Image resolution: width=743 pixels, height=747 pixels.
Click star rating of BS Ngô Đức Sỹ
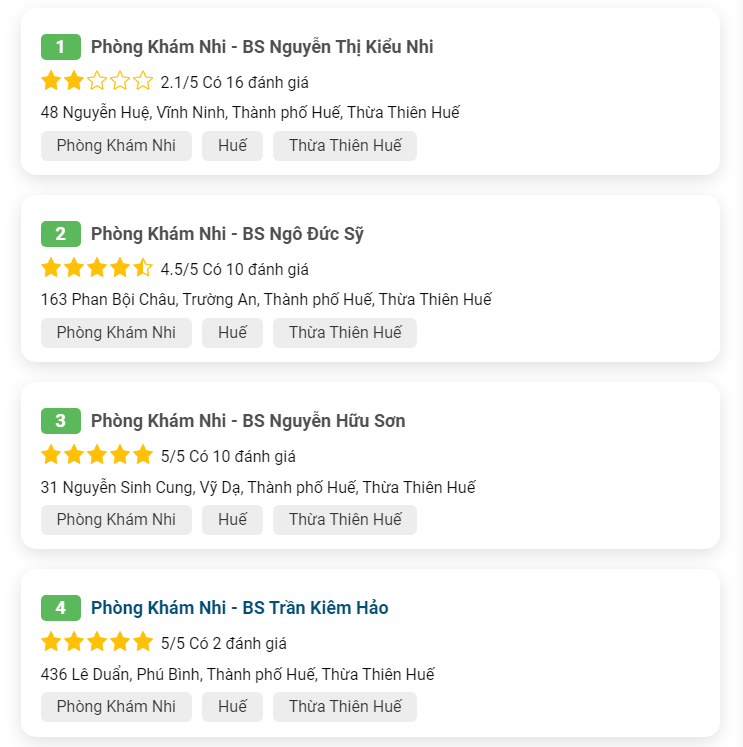click(x=97, y=268)
